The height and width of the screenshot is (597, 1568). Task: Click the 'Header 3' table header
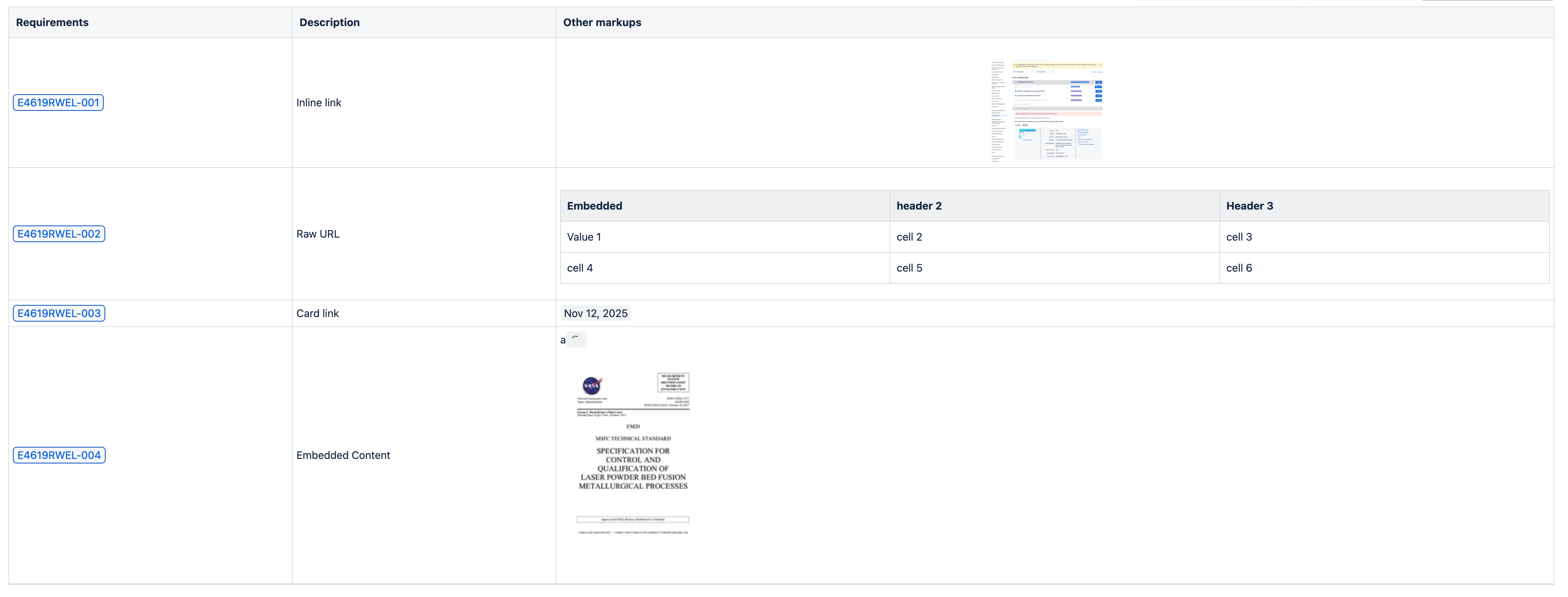[x=1249, y=206]
